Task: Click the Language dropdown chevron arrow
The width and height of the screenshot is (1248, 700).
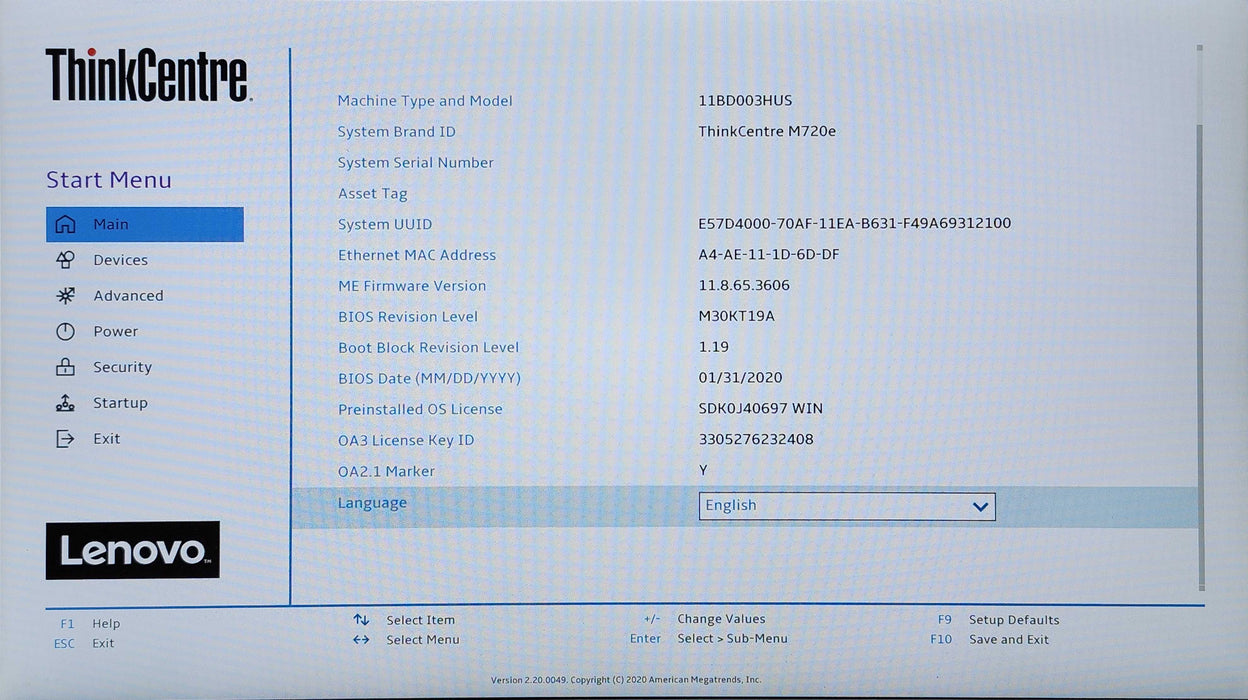Action: 980,507
